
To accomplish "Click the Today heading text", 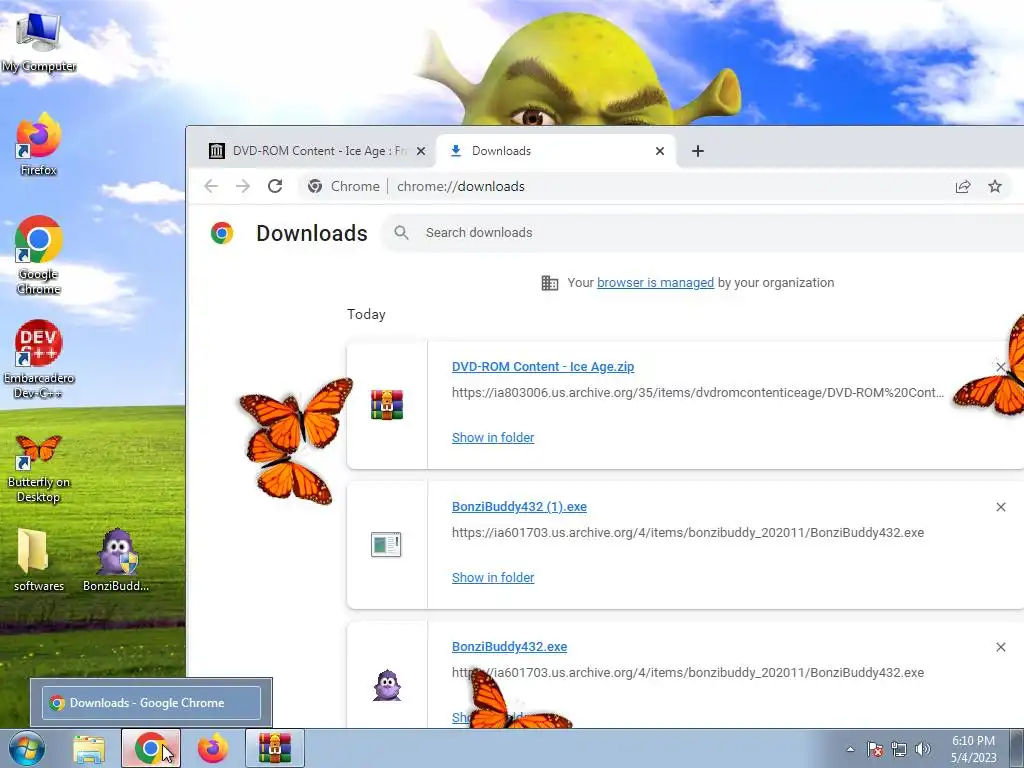I will tap(366, 314).
